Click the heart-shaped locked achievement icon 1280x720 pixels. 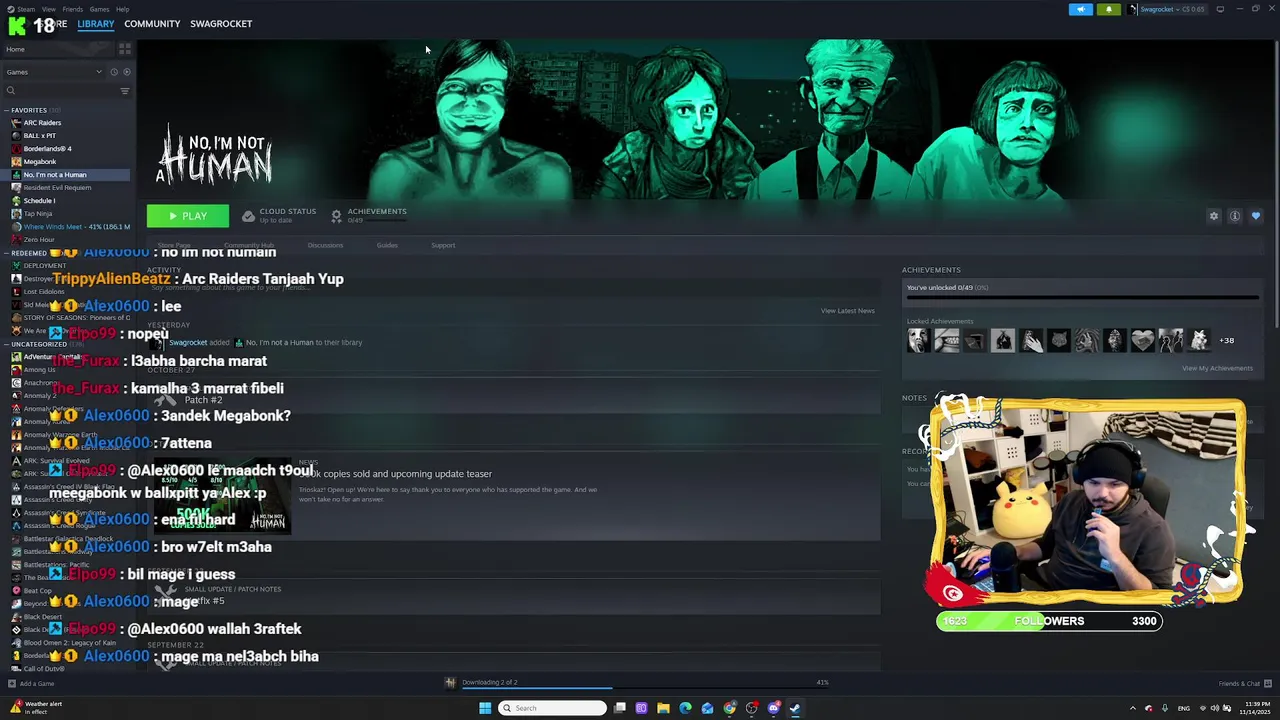click(1142, 341)
